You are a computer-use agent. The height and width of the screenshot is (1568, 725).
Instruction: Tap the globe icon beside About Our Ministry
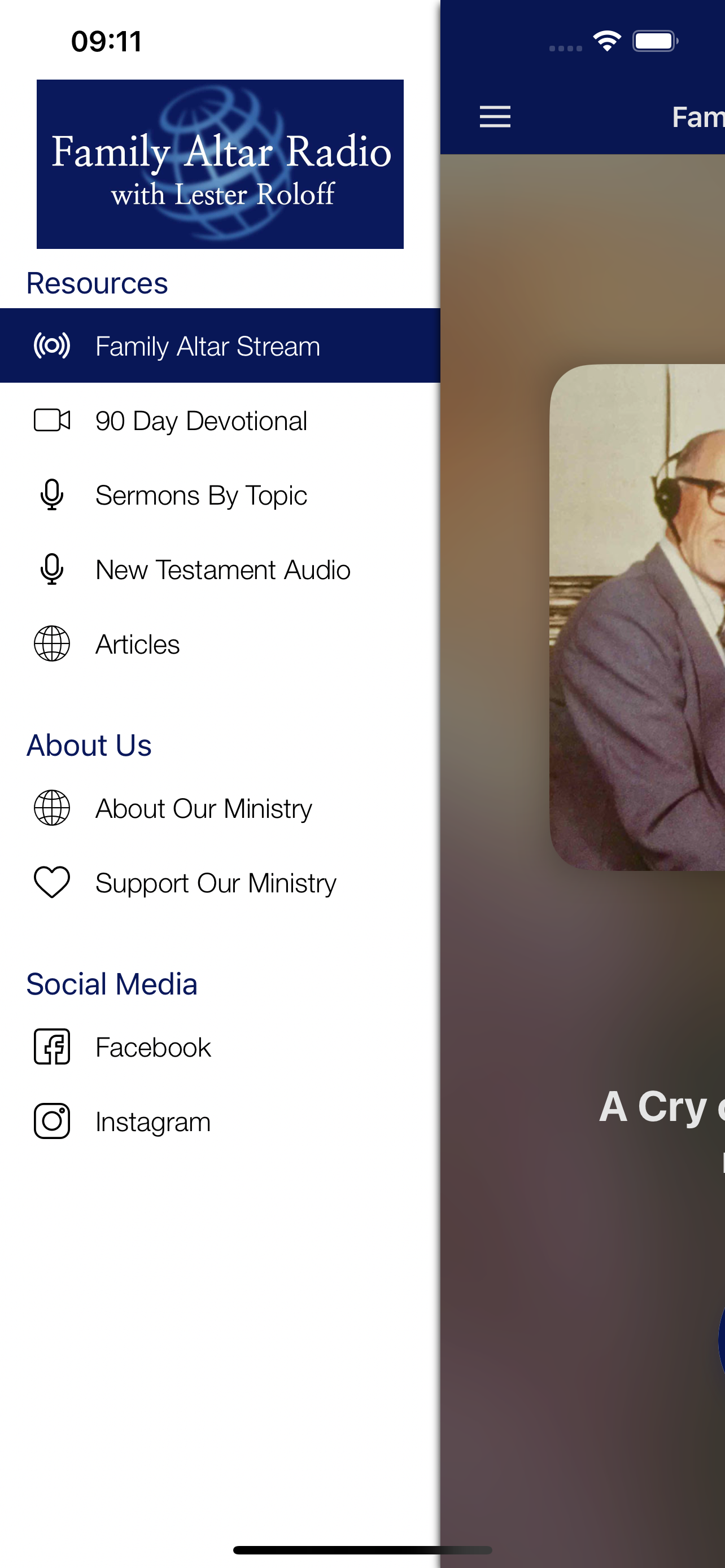click(x=52, y=808)
